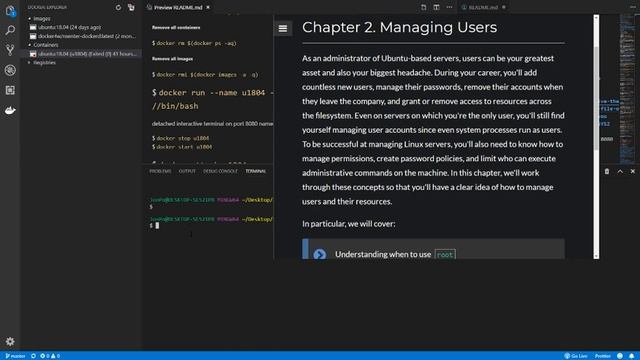Click the Show Source icon in editor toolbar
640x360 pixels.
click(x=424, y=7)
